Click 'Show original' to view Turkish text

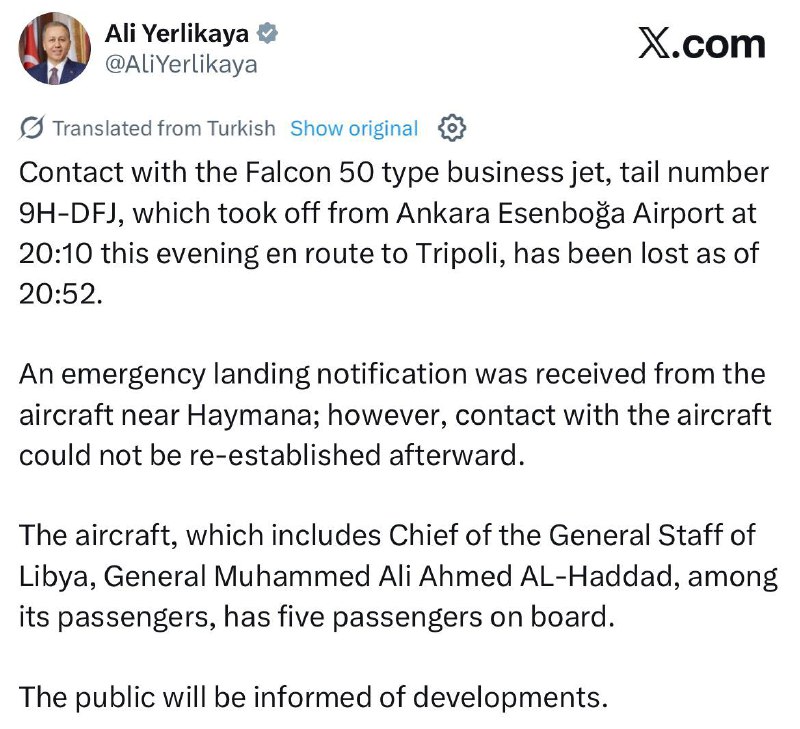(354, 128)
